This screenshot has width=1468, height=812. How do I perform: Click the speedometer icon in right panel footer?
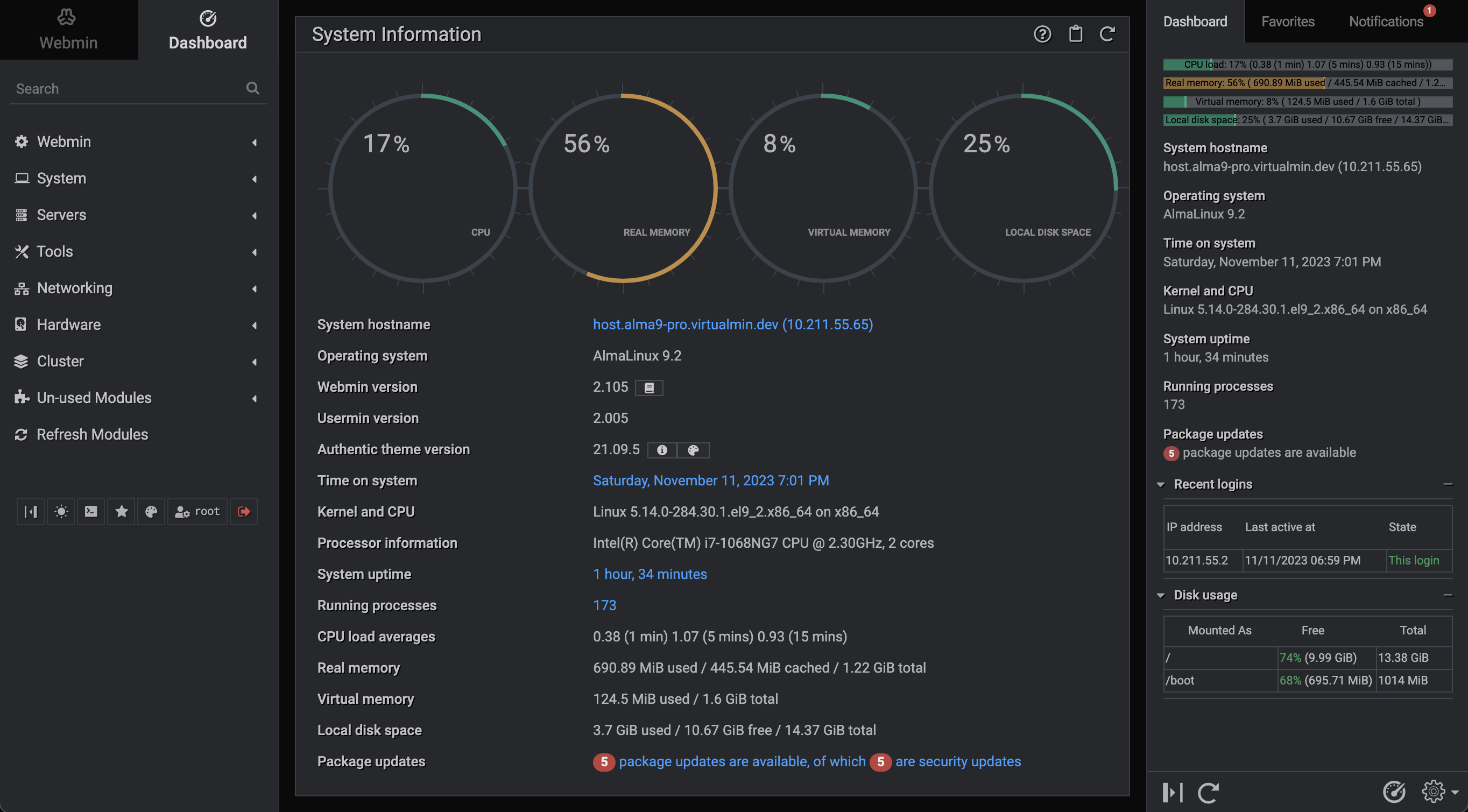[x=1394, y=792]
